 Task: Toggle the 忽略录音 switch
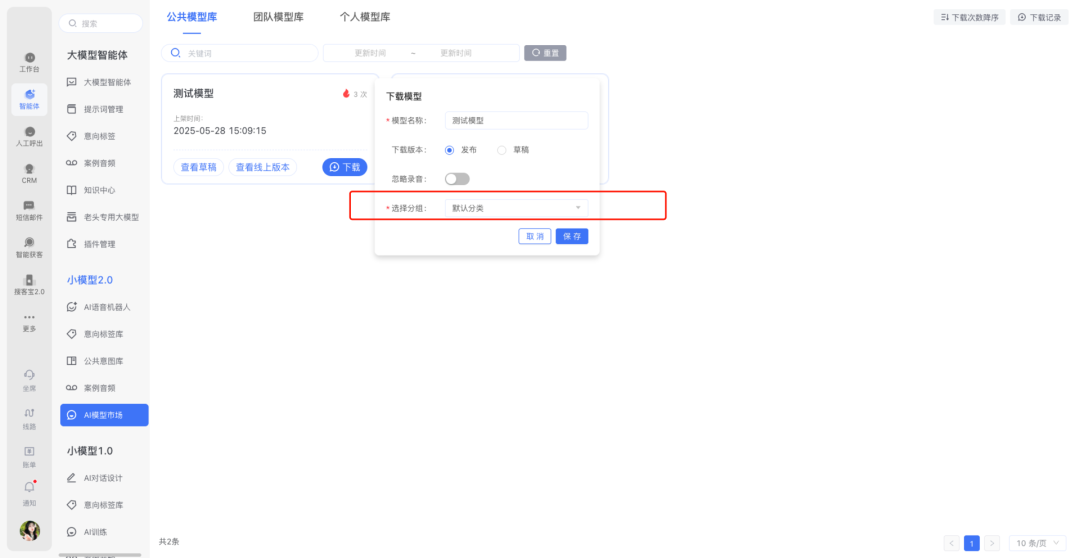tap(457, 179)
